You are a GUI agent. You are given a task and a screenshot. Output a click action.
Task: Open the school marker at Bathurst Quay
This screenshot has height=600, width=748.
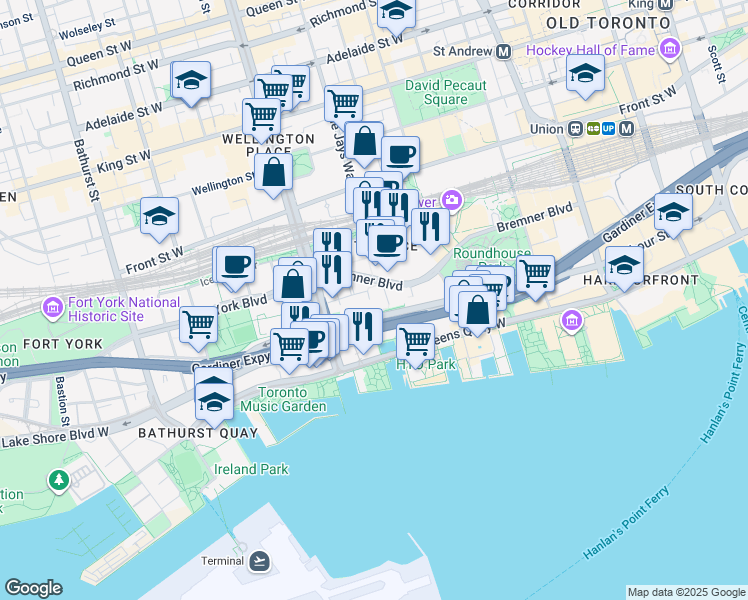click(213, 401)
